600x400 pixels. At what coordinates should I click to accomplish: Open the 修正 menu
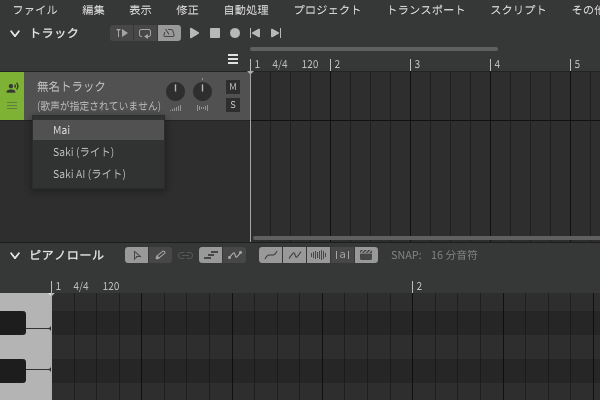pos(188,10)
